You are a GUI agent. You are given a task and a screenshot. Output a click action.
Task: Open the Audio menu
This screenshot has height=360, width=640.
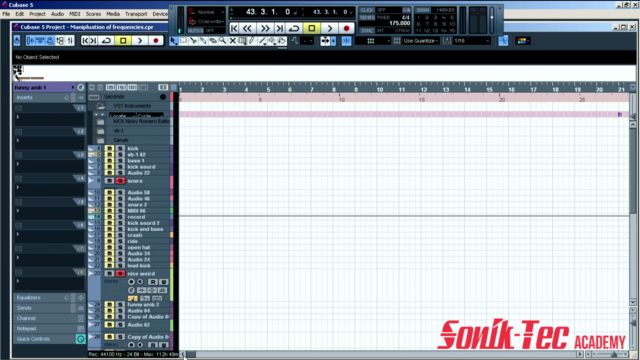point(57,14)
